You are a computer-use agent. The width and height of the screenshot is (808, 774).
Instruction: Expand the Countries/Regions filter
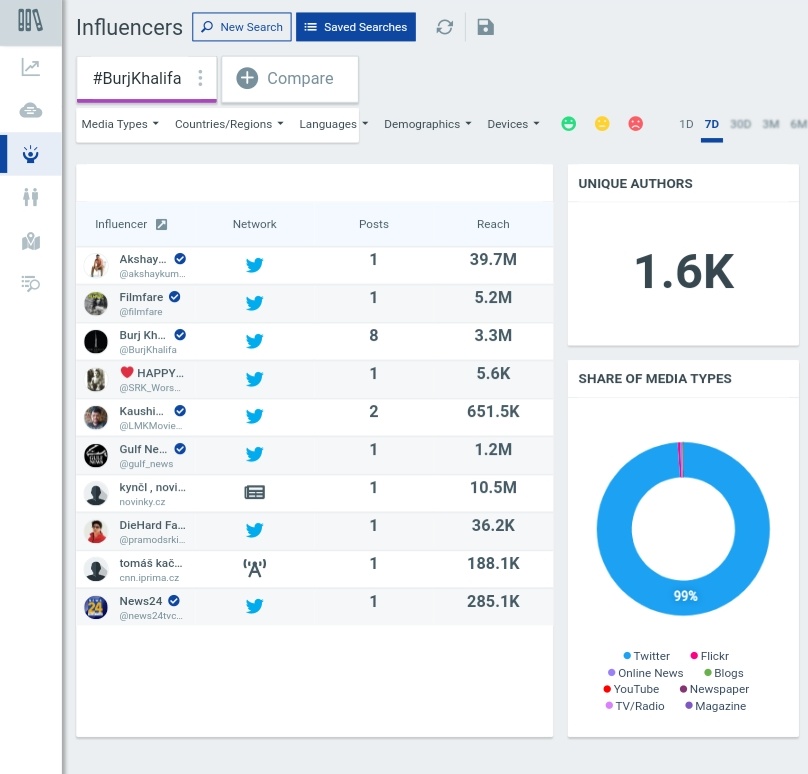click(x=227, y=124)
